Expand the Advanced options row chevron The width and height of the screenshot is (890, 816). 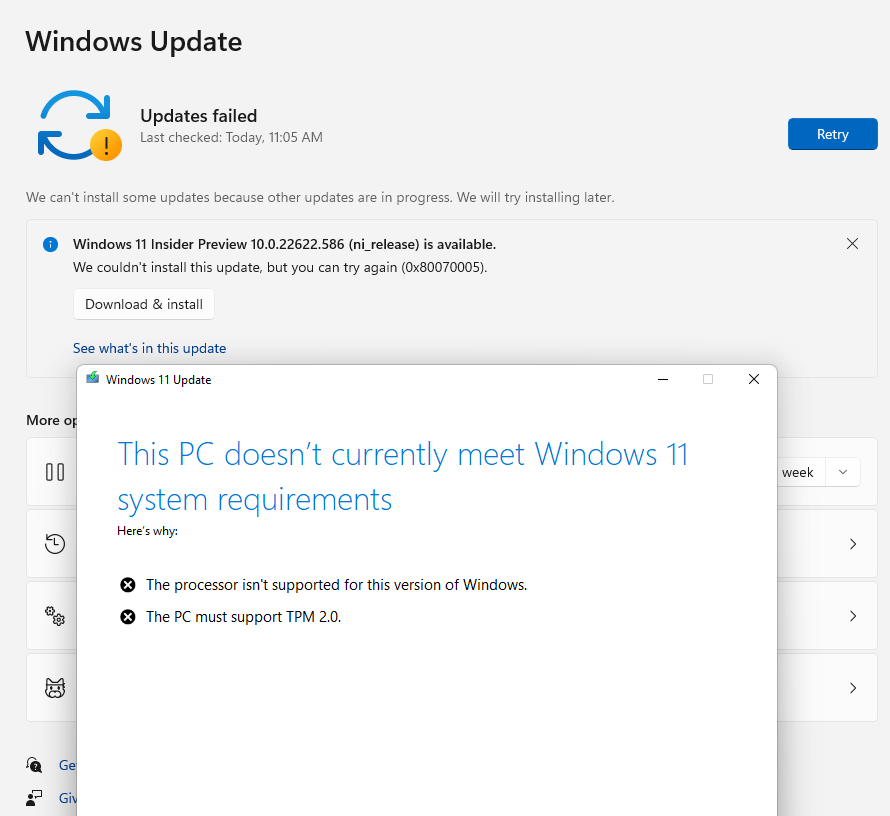coord(853,616)
